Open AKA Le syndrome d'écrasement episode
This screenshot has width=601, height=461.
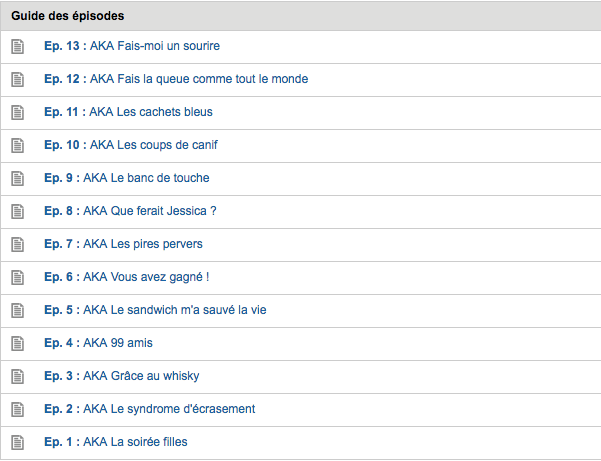149,409
